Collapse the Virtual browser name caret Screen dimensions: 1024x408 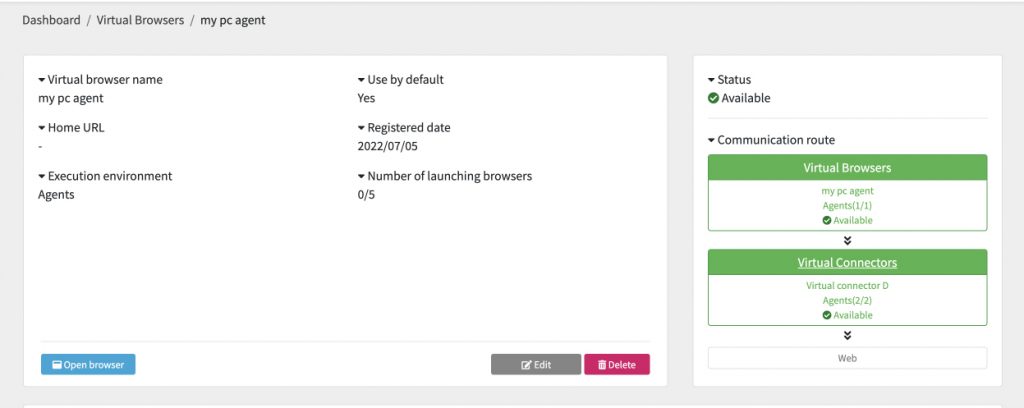click(x=42, y=80)
